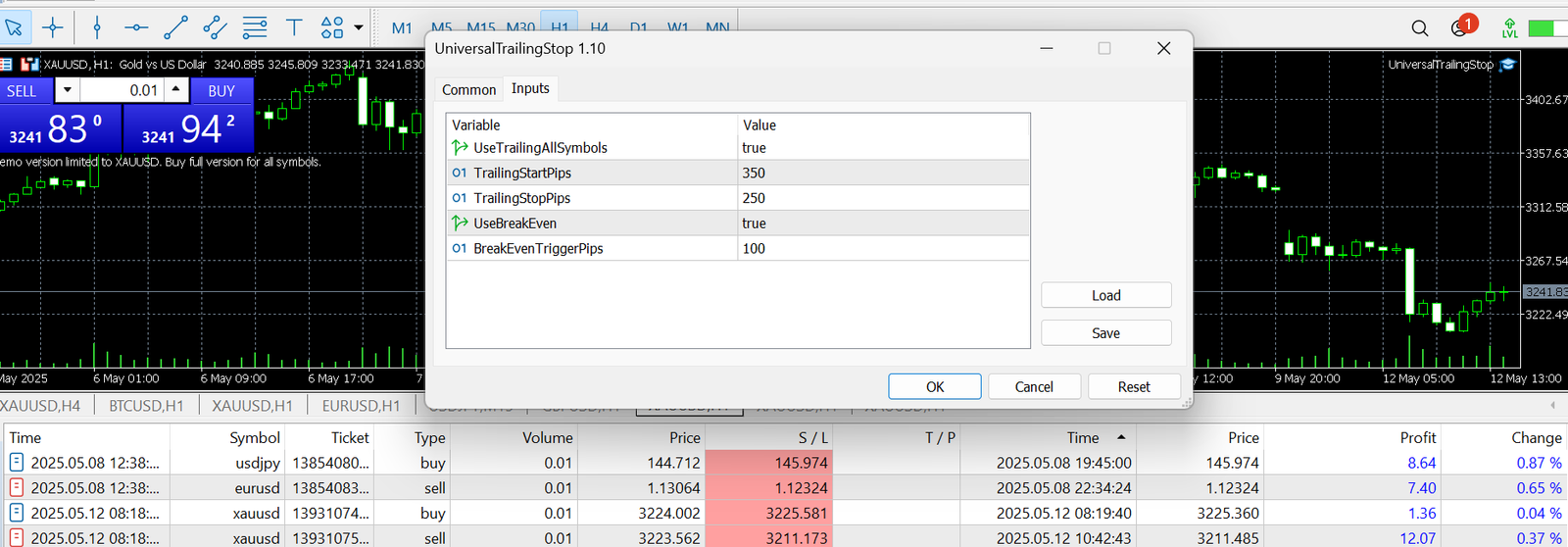Select the trendline drawing tool
This screenshot has height=547, width=1568.
pyautogui.click(x=176, y=27)
